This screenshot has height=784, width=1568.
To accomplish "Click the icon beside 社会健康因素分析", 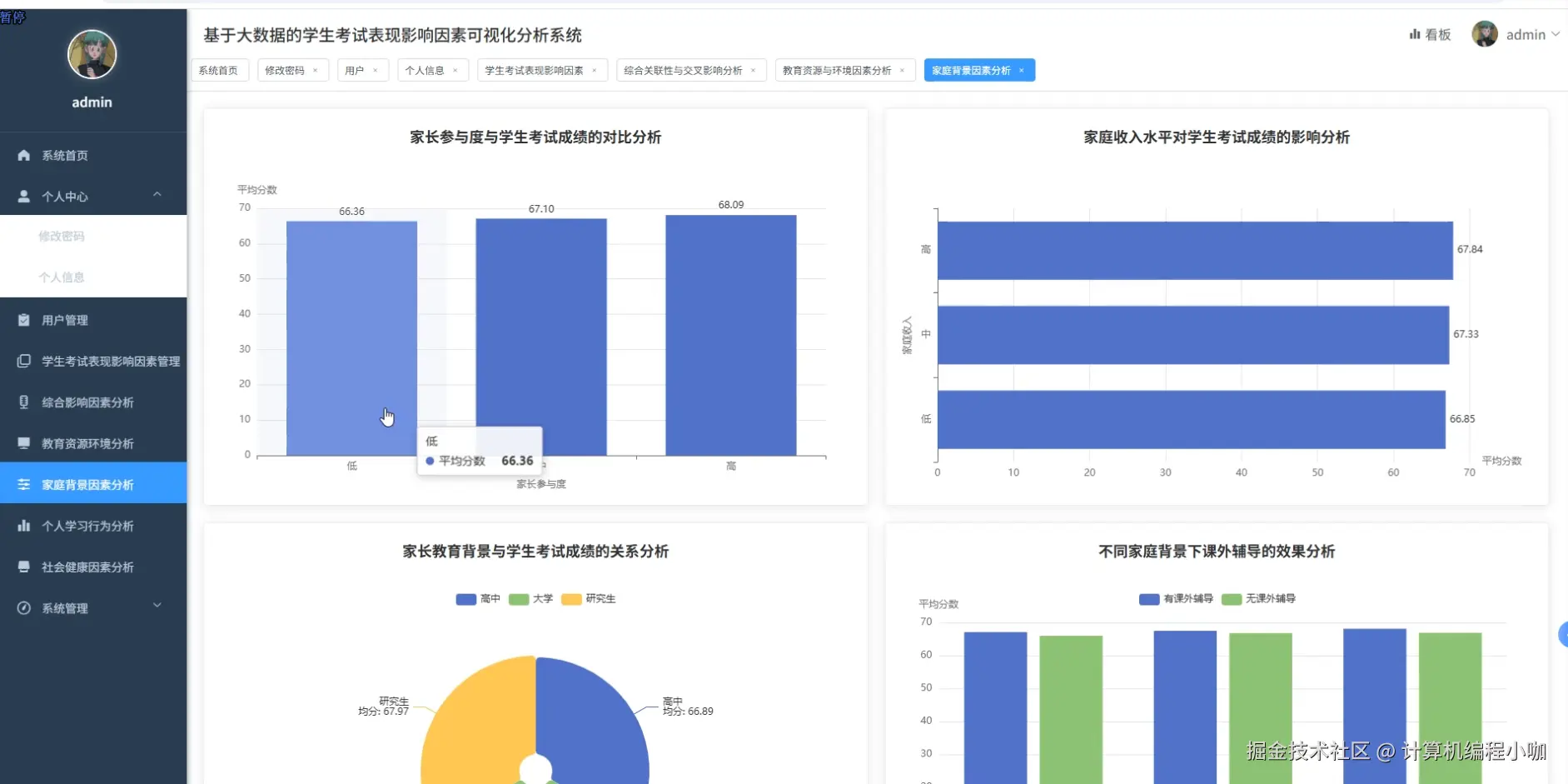I will tap(23, 567).
